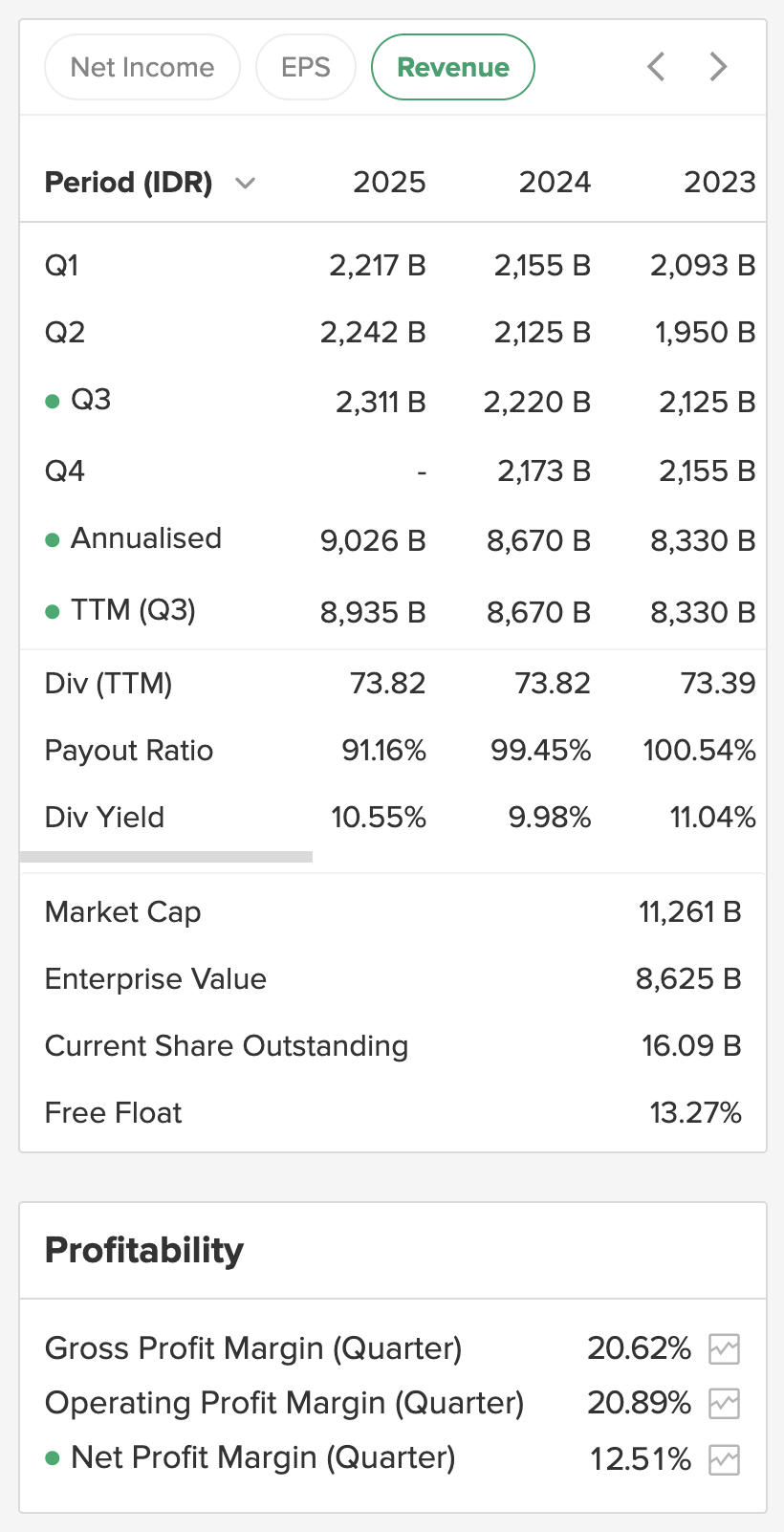The width and height of the screenshot is (784, 1532).
Task: Click the Net Profit Margin (Quarter) label
Action: (x=263, y=1457)
